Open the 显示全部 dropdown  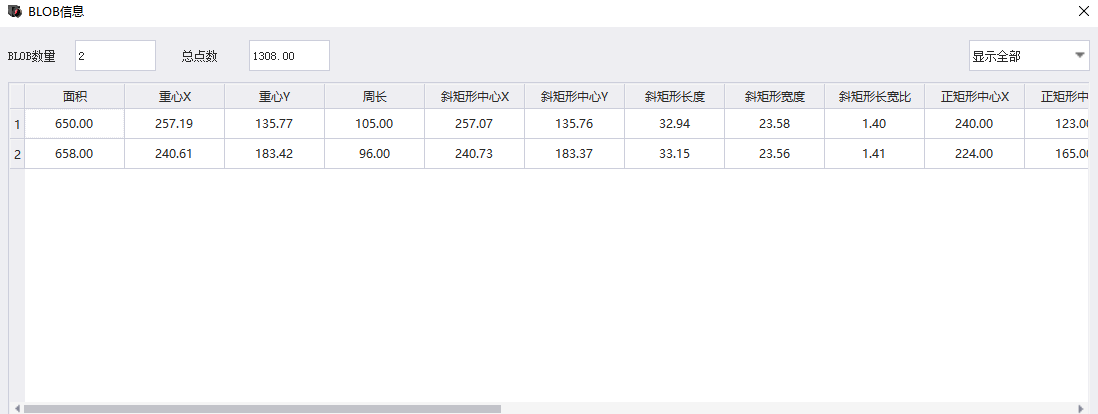coord(1029,55)
